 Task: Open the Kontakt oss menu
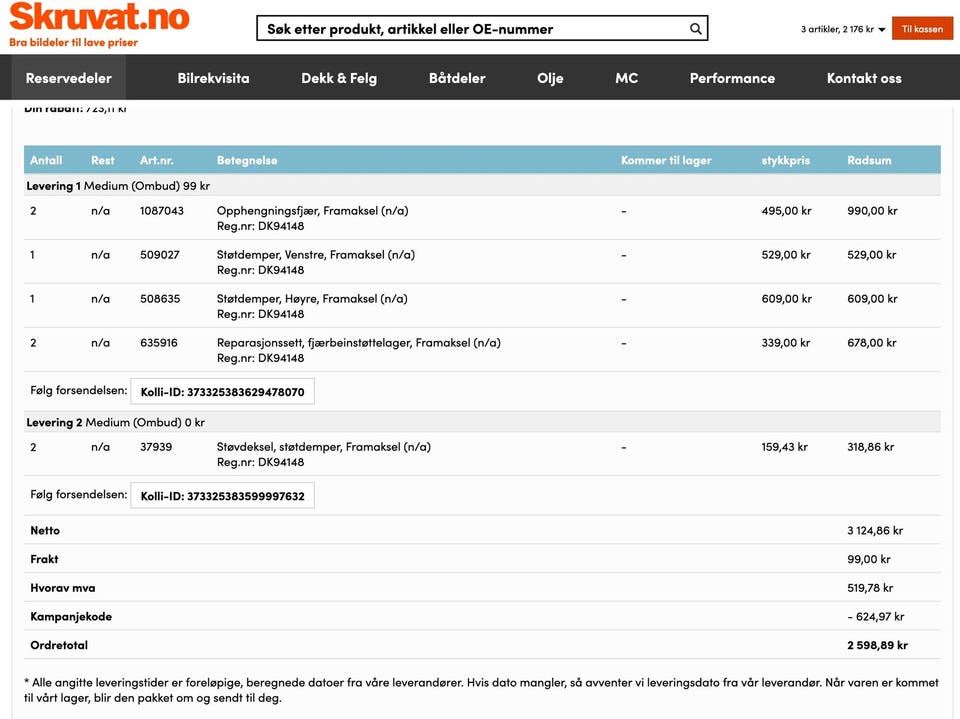point(864,78)
